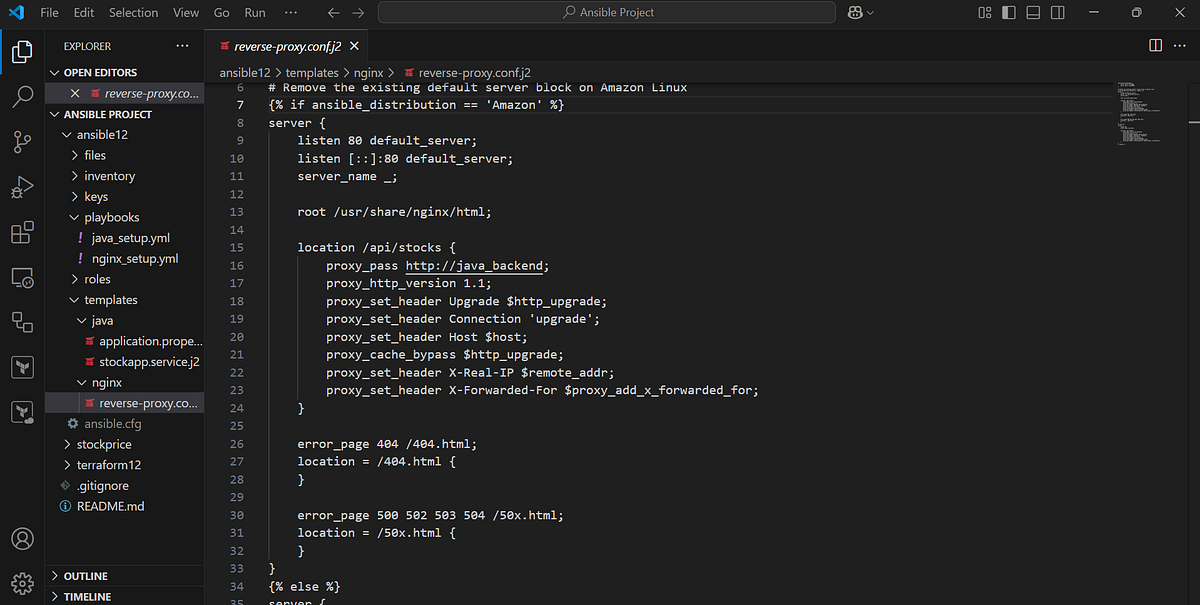
Task: Open the Source Control view
Action: [x=22, y=142]
